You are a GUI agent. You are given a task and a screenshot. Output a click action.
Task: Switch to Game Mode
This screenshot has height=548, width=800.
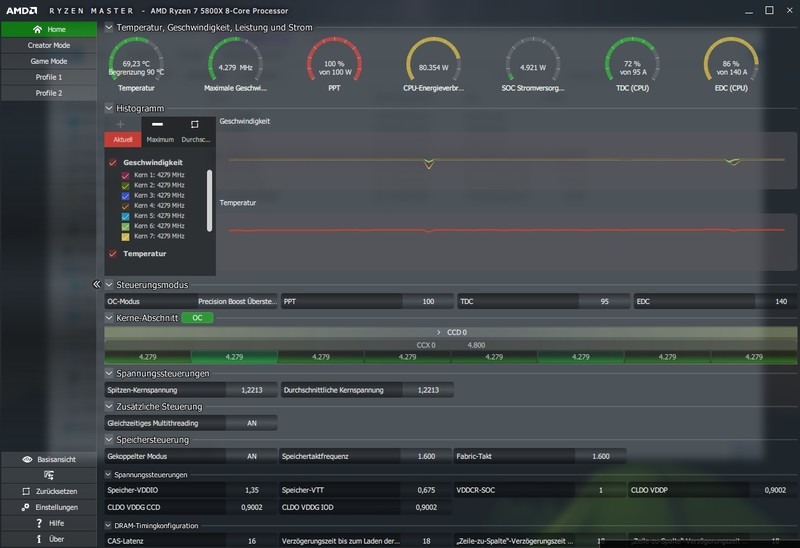(49, 61)
